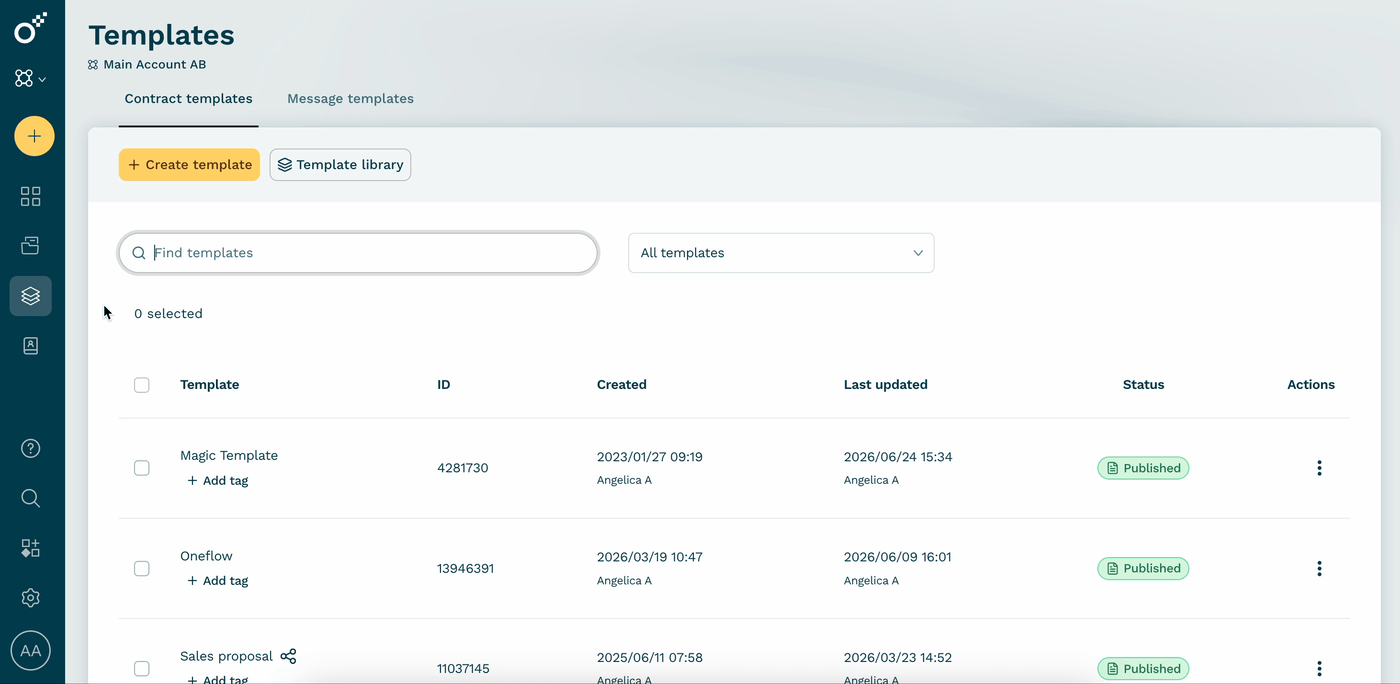
Task: Open the Template library button
Action: tap(340, 165)
